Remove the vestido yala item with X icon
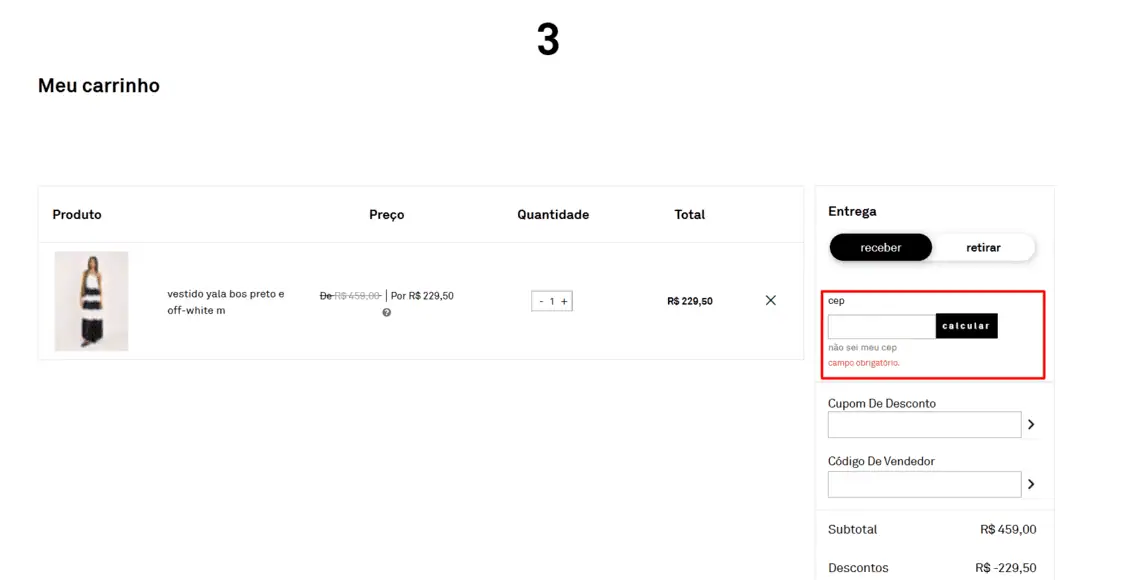Viewport: 1145px width, 580px height. [x=770, y=300]
